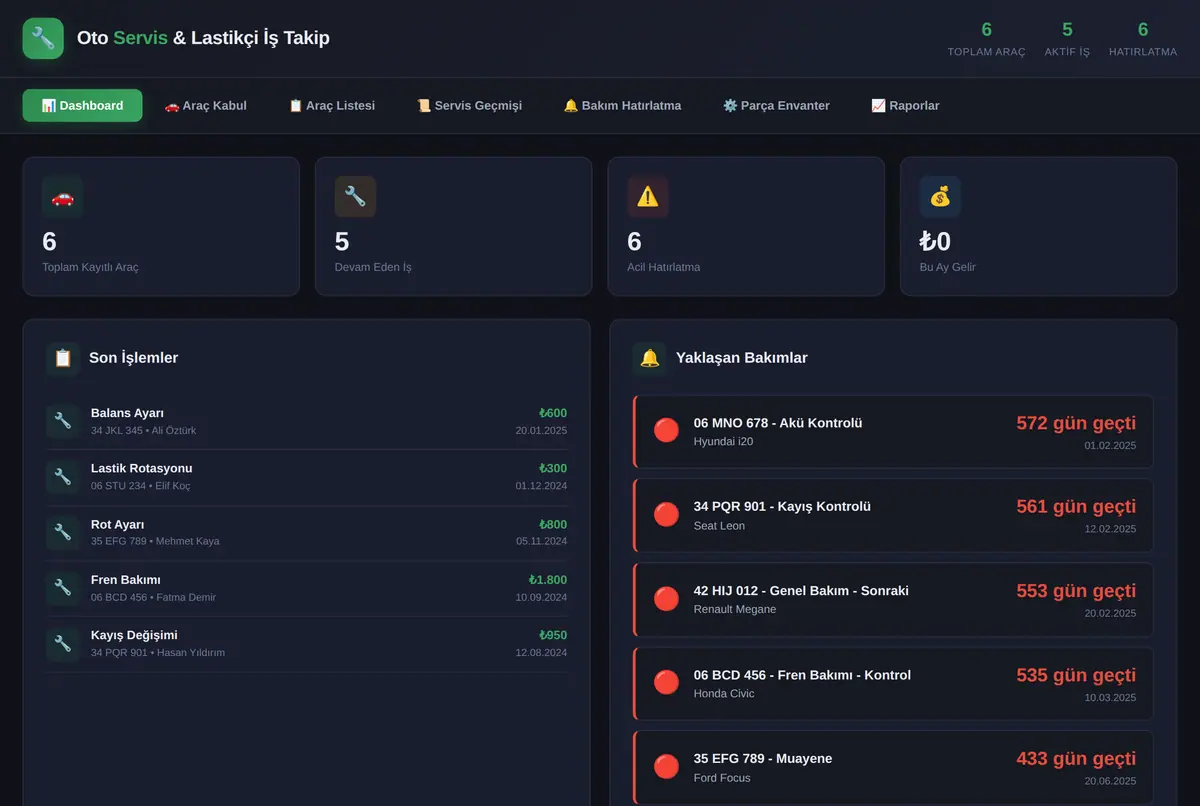Image resolution: width=1200 pixels, height=806 pixels.
Task: Click the date 12.08.2024 for Kayış Değişimi
Action: pos(541,653)
